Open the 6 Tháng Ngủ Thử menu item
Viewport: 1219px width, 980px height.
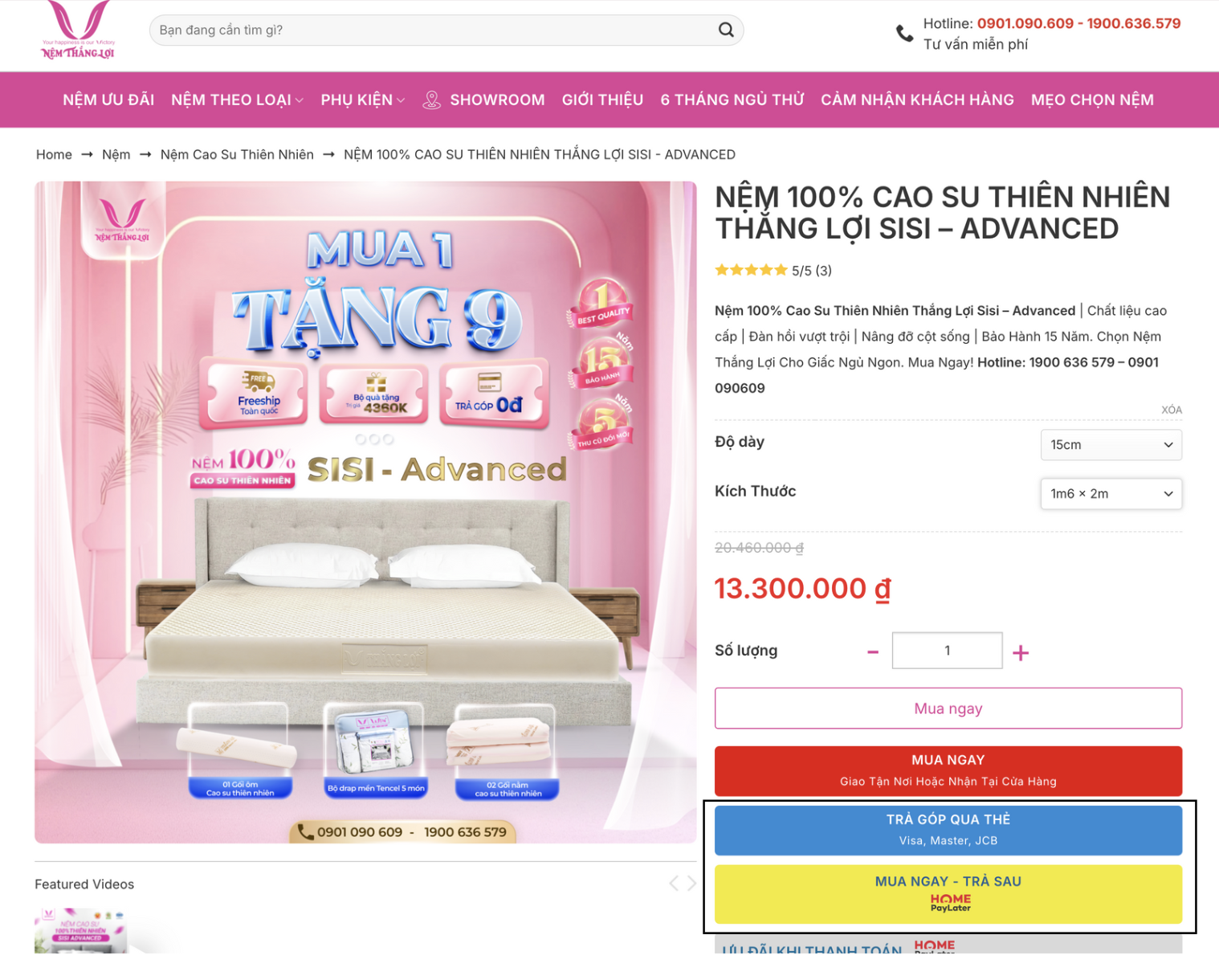pos(732,100)
